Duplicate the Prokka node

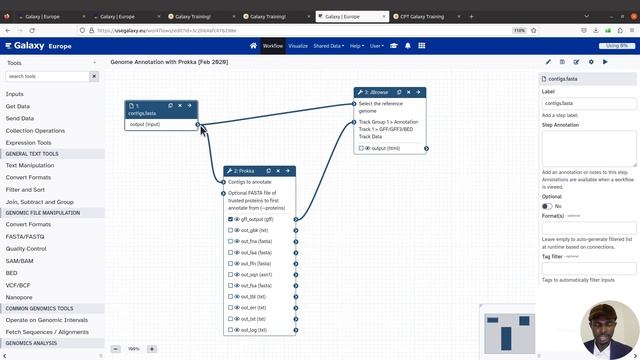(x=269, y=171)
